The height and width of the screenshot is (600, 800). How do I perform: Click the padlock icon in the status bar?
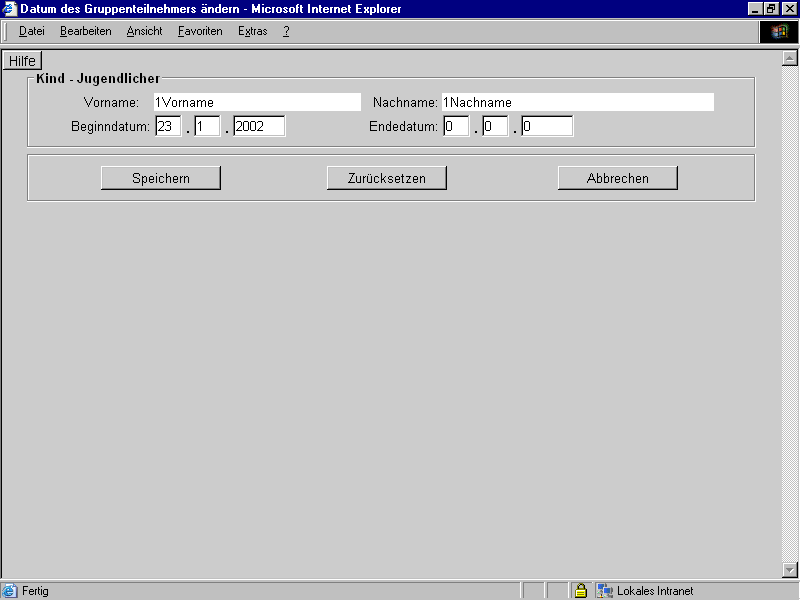pos(581,590)
